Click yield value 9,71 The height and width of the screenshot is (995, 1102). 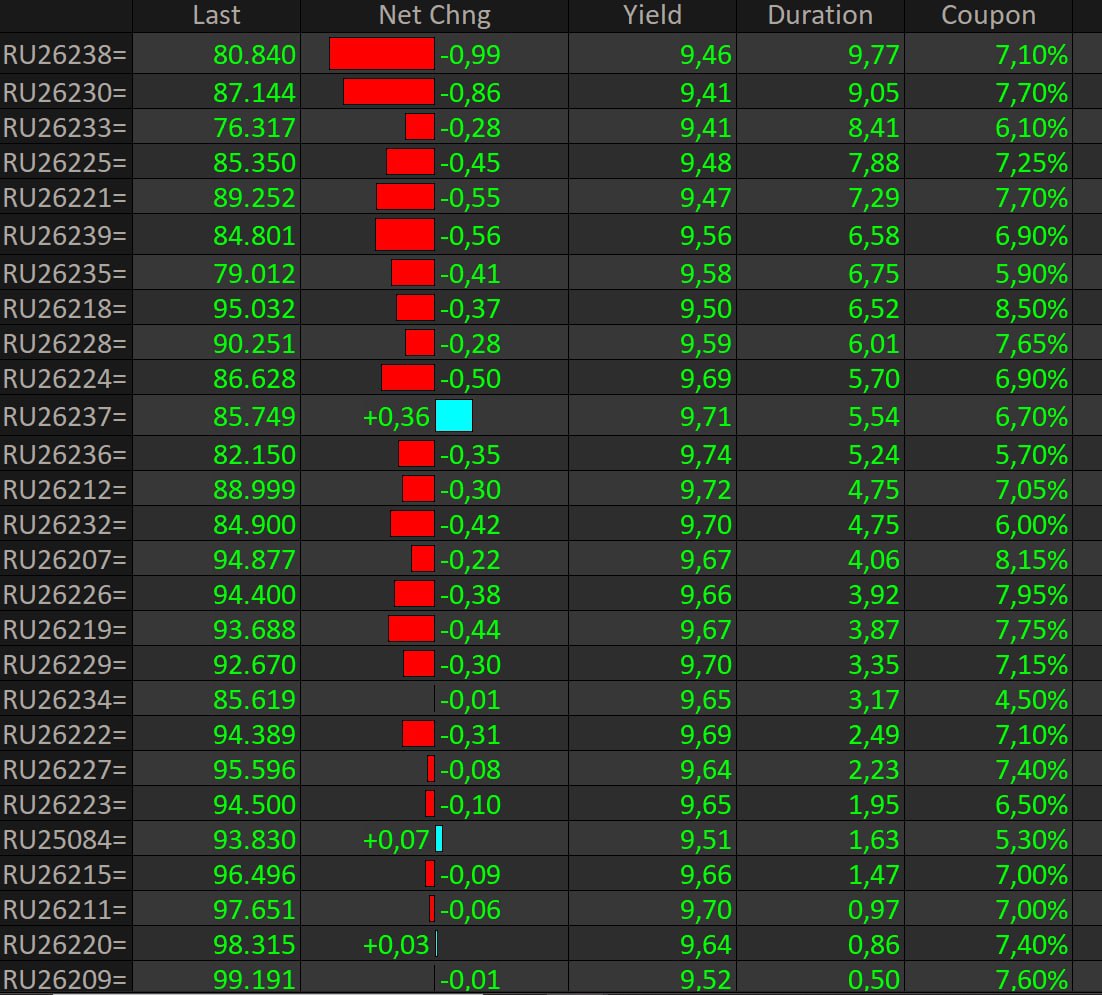click(706, 417)
